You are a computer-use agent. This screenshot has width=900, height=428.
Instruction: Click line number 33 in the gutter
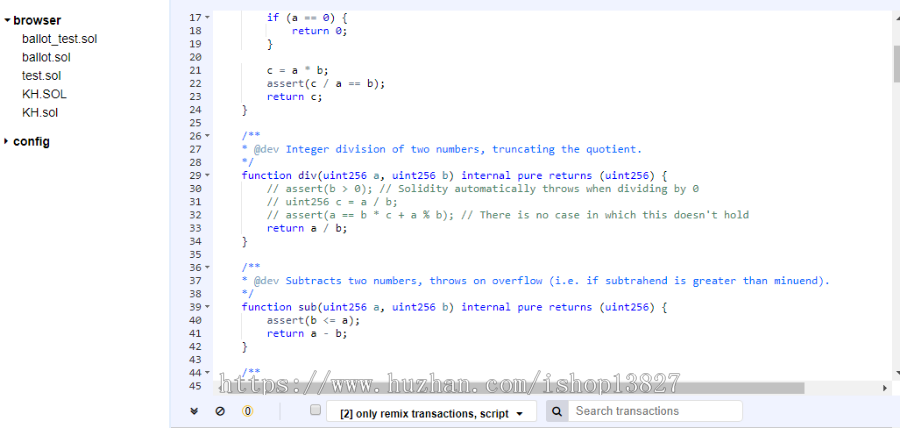click(195, 228)
